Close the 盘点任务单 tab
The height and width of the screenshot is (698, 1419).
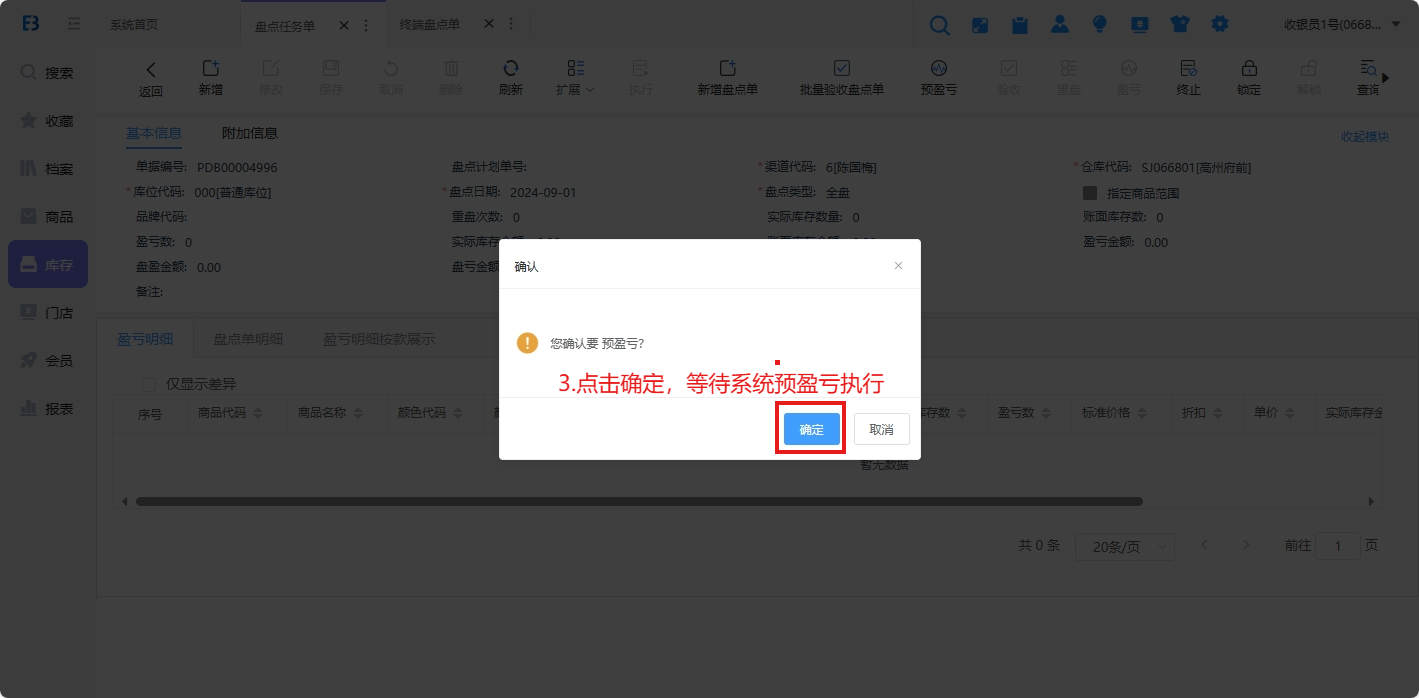(344, 25)
